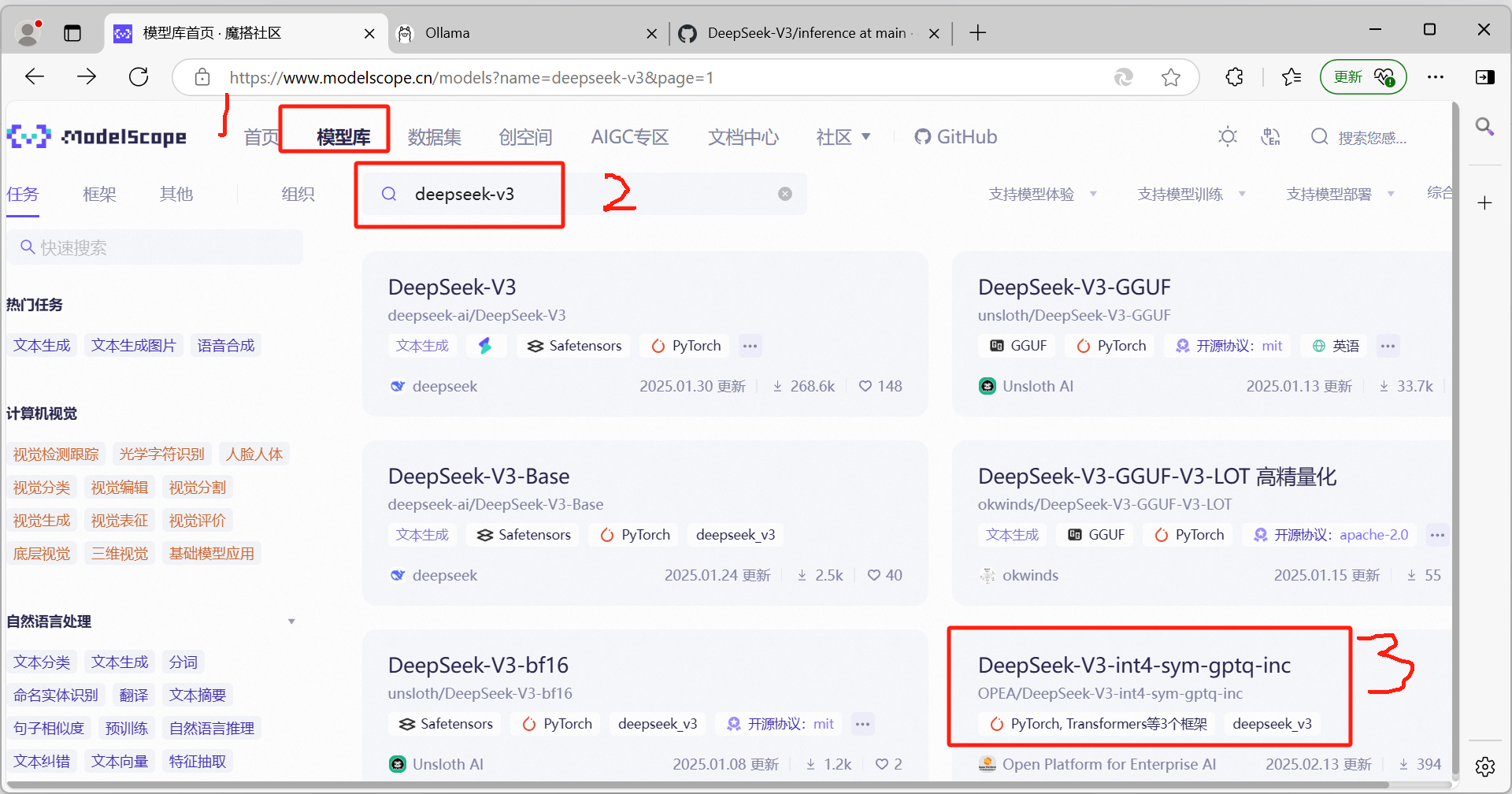Open the 文档中心 nav item
1512x794 pixels.
coord(743,137)
